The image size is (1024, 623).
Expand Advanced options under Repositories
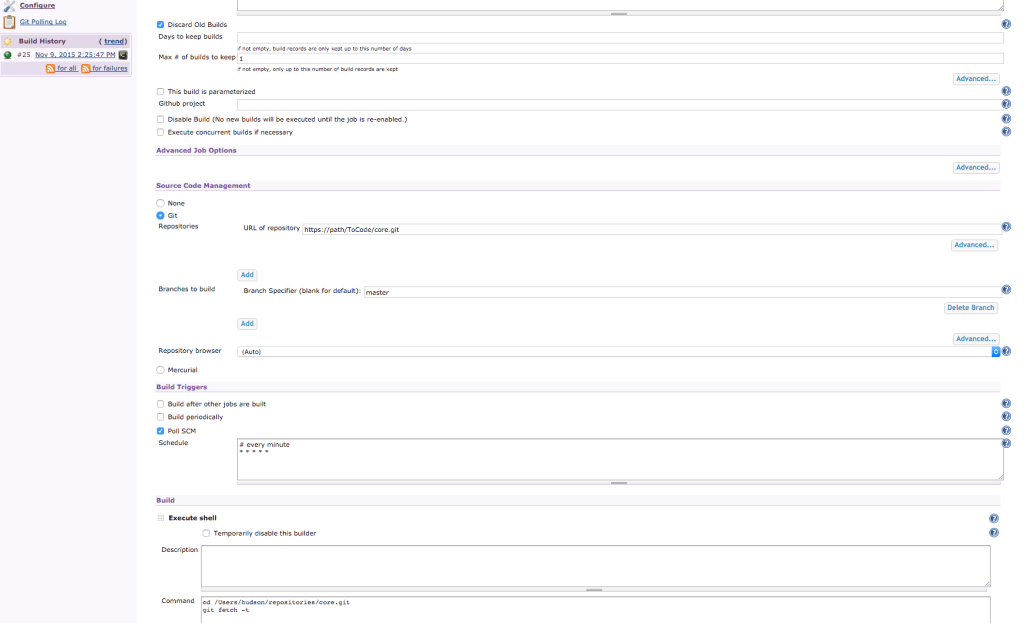pyautogui.click(x=973, y=245)
